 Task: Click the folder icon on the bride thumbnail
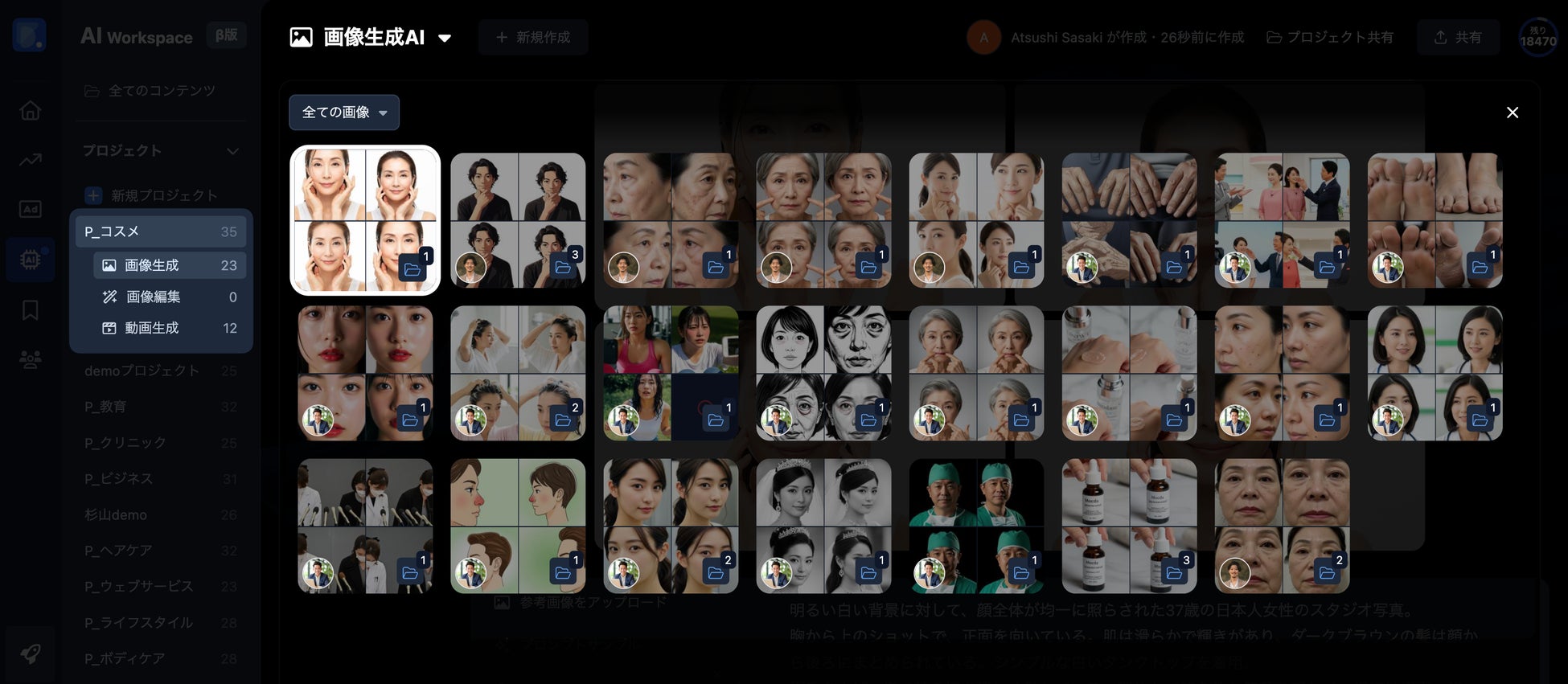[x=868, y=572]
